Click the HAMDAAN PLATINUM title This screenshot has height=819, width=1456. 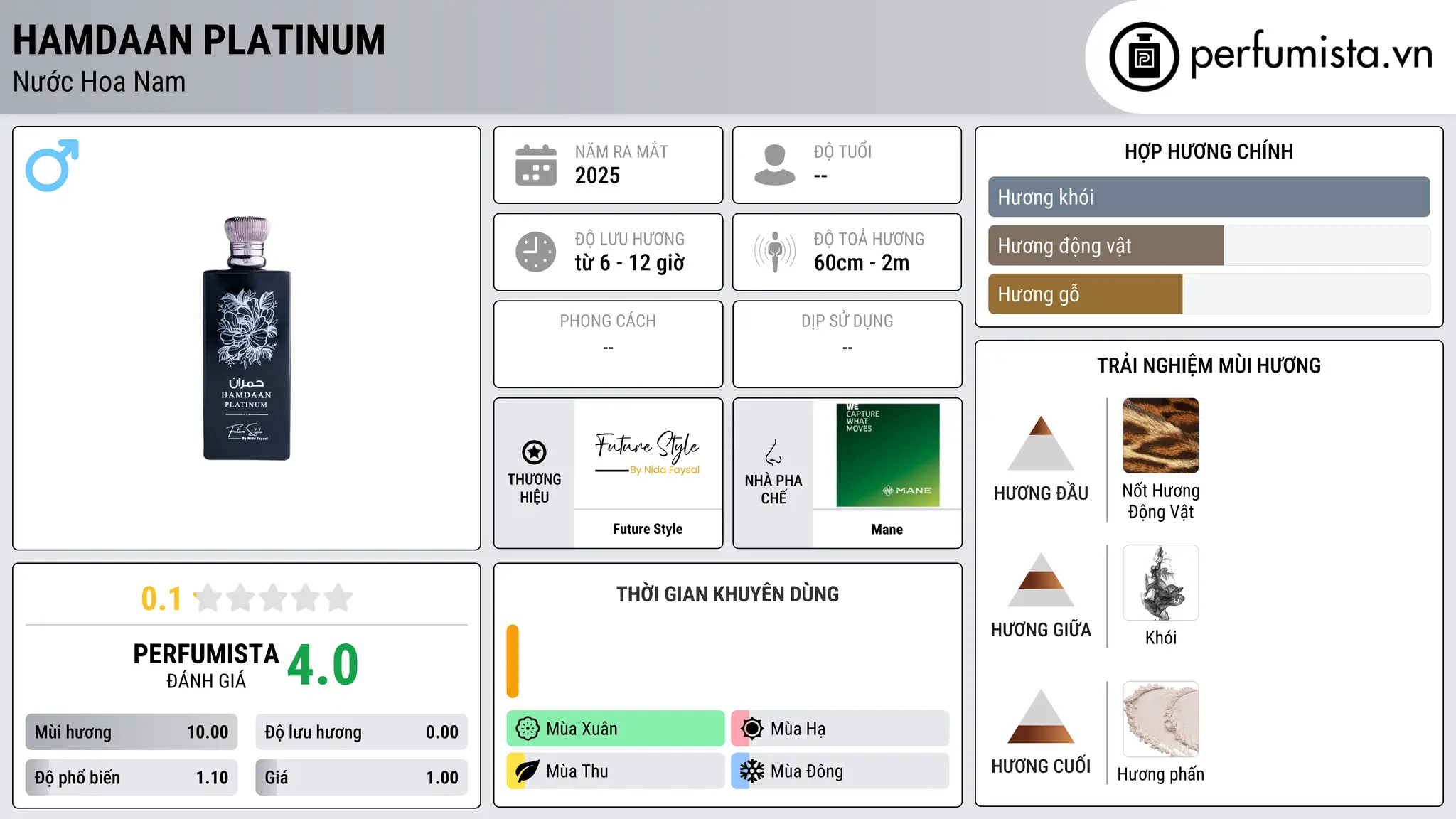199,40
